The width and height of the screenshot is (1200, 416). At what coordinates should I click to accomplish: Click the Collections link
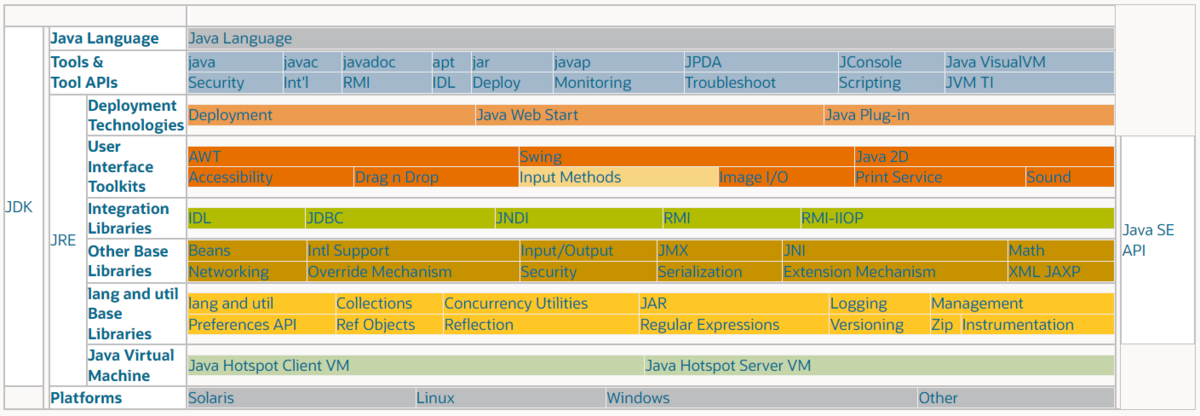pyautogui.click(x=374, y=303)
